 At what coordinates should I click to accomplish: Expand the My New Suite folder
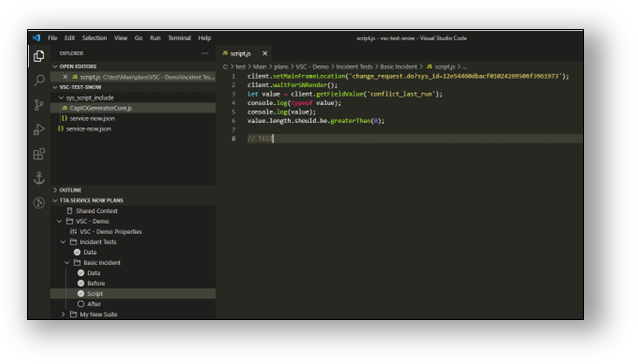(x=63, y=314)
